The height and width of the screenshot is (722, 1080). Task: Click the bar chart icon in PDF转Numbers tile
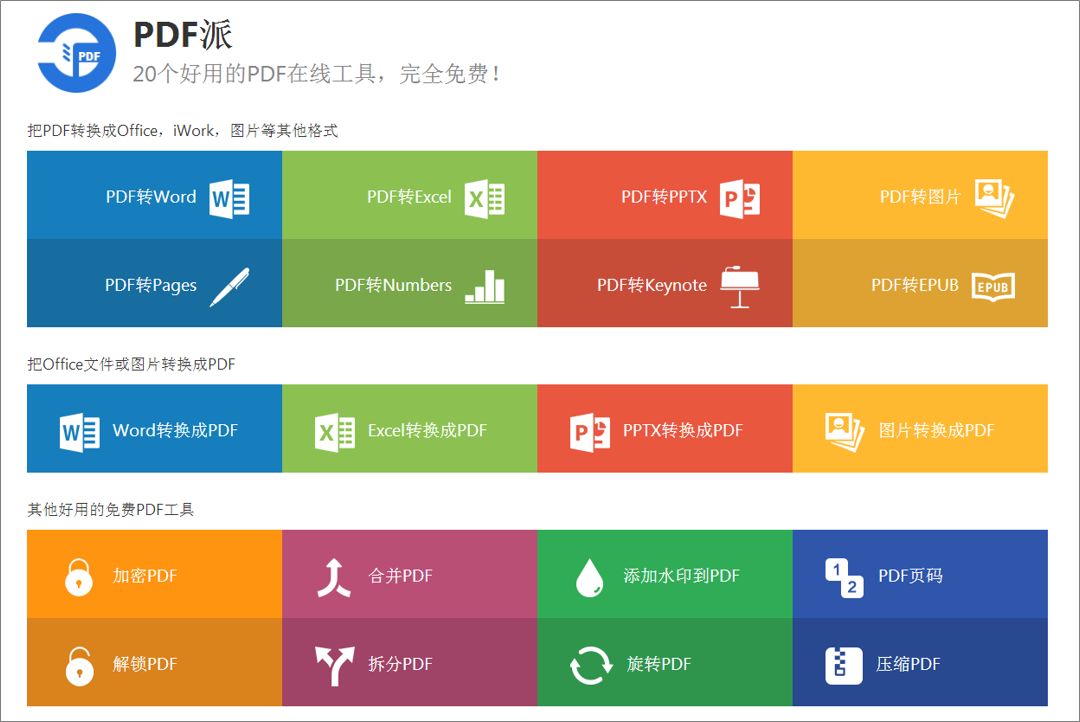click(485, 286)
